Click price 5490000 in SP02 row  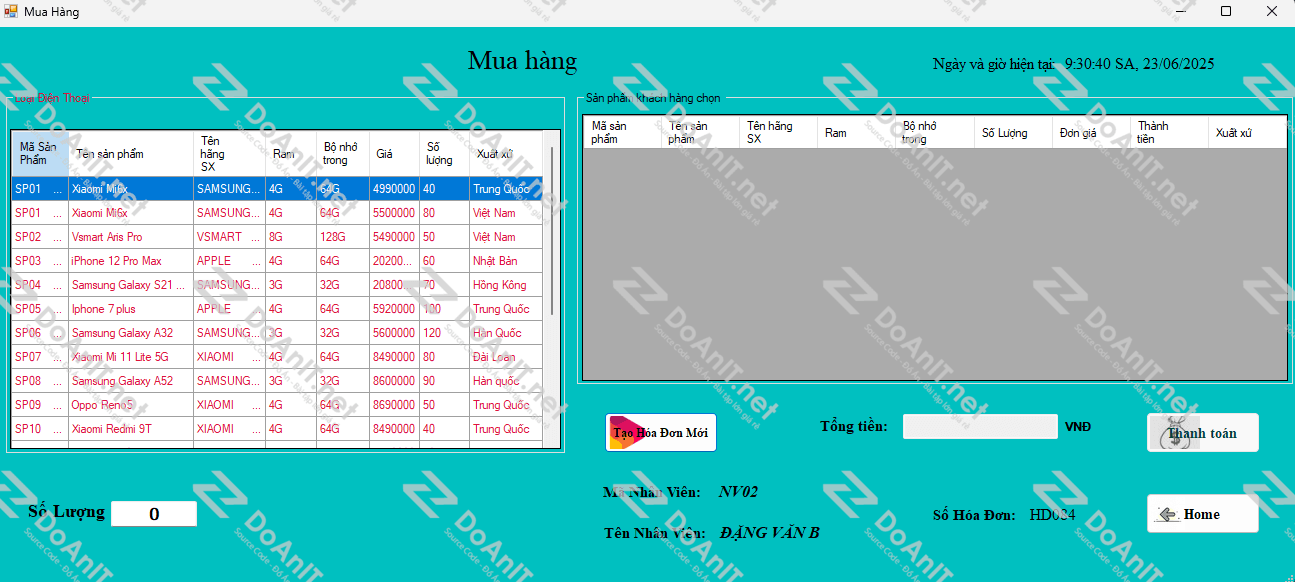pos(394,237)
